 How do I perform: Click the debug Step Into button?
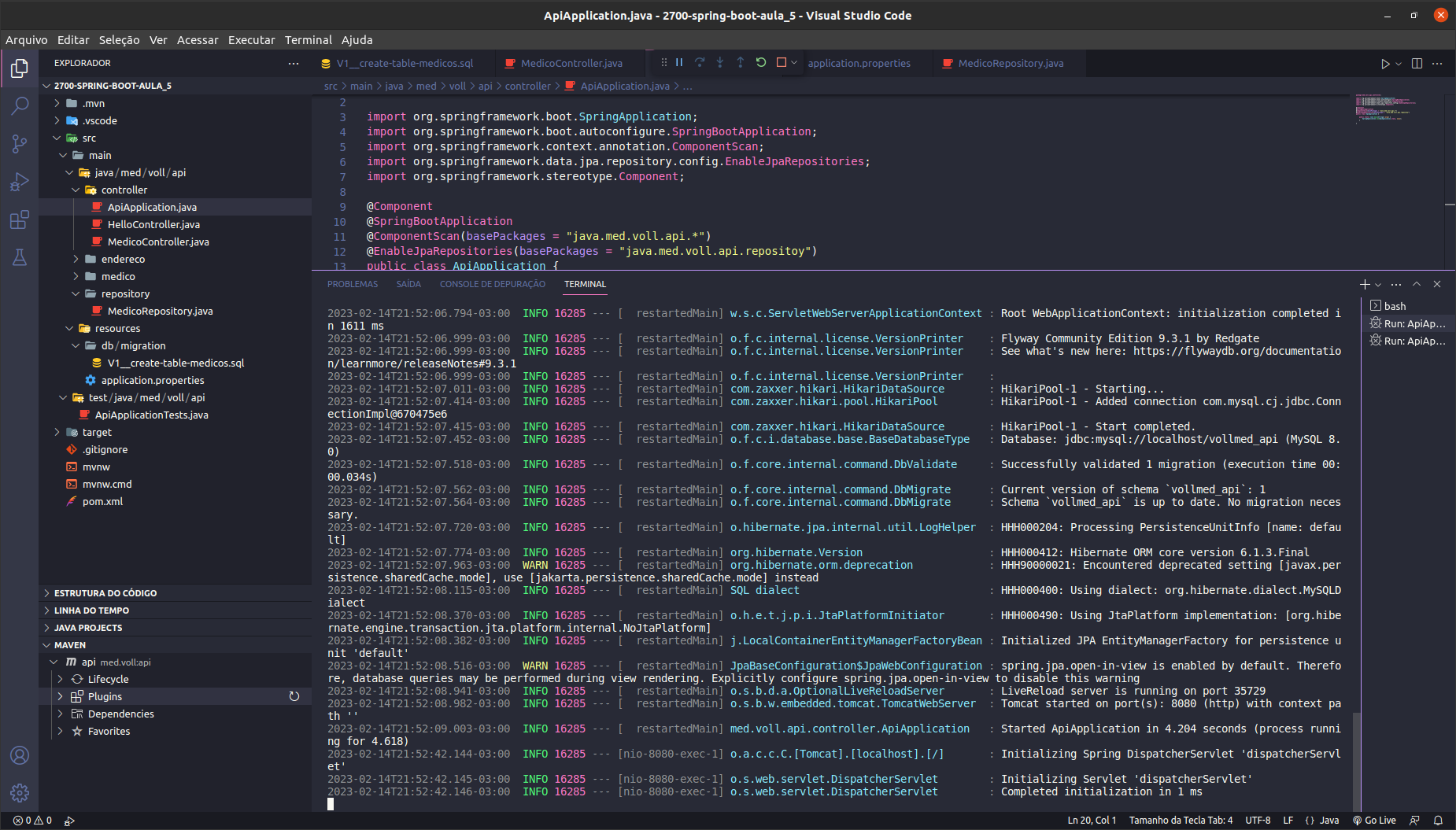point(720,62)
